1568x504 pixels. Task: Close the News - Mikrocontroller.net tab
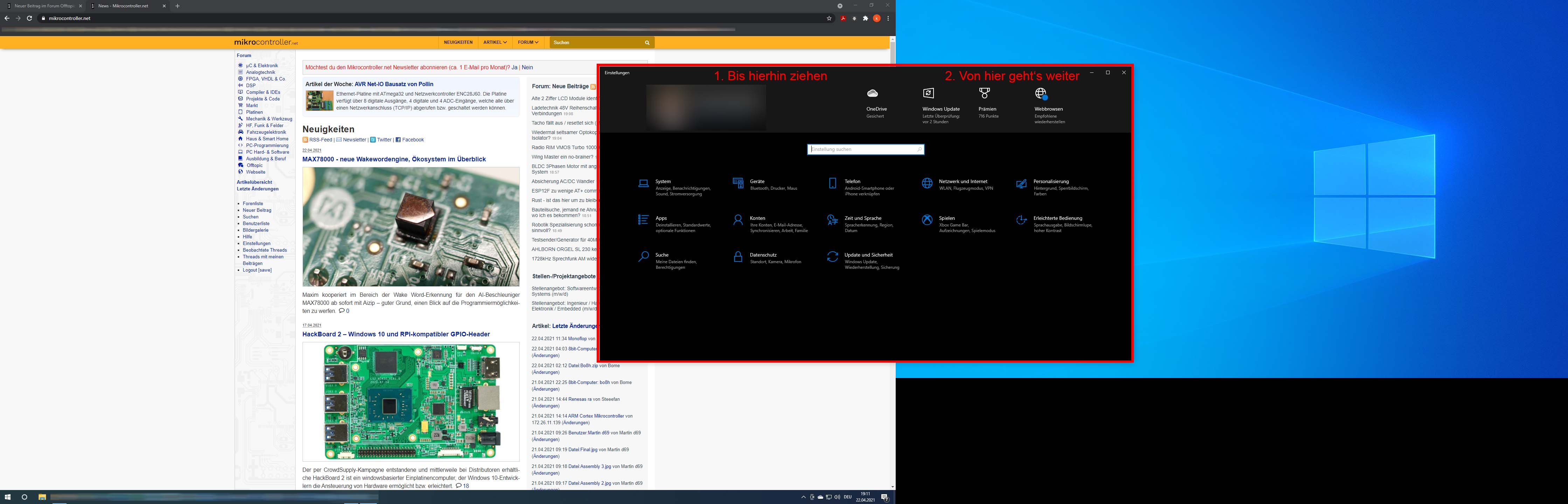pos(164,6)
